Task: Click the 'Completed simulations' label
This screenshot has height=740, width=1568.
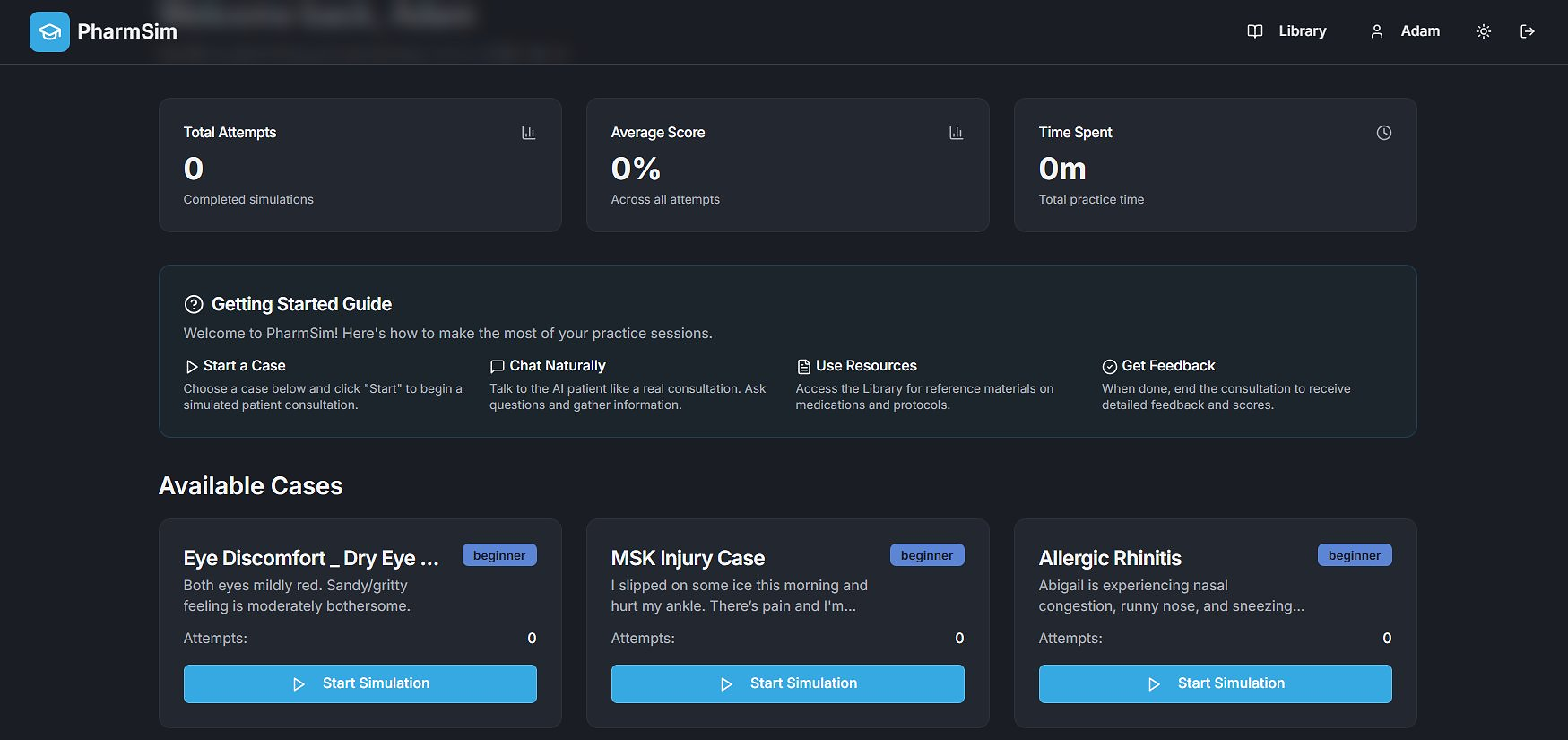Action: [x=248, y=199]
